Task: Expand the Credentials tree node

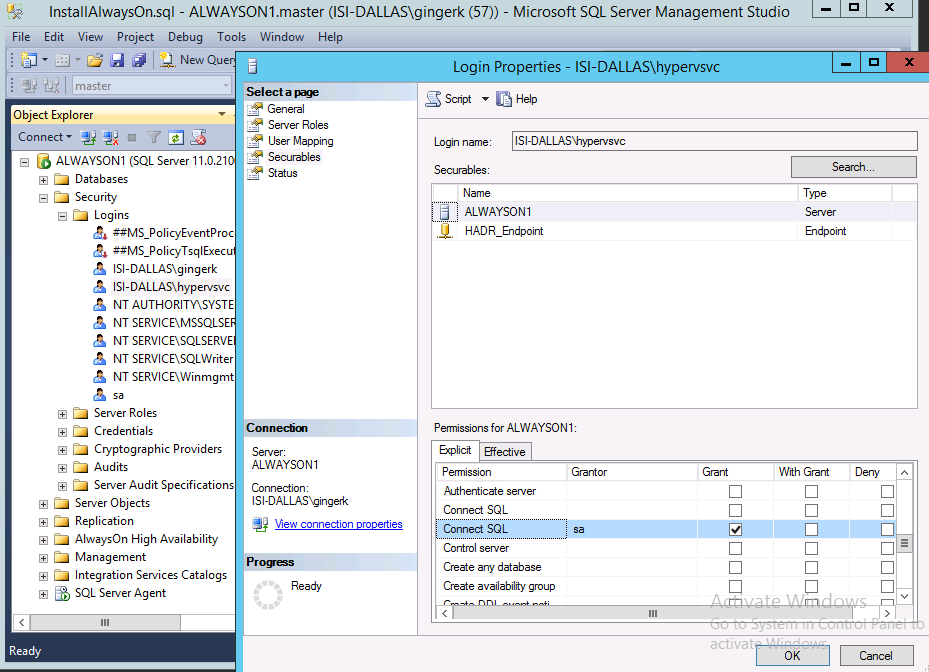Action: [x=62, y=432]
